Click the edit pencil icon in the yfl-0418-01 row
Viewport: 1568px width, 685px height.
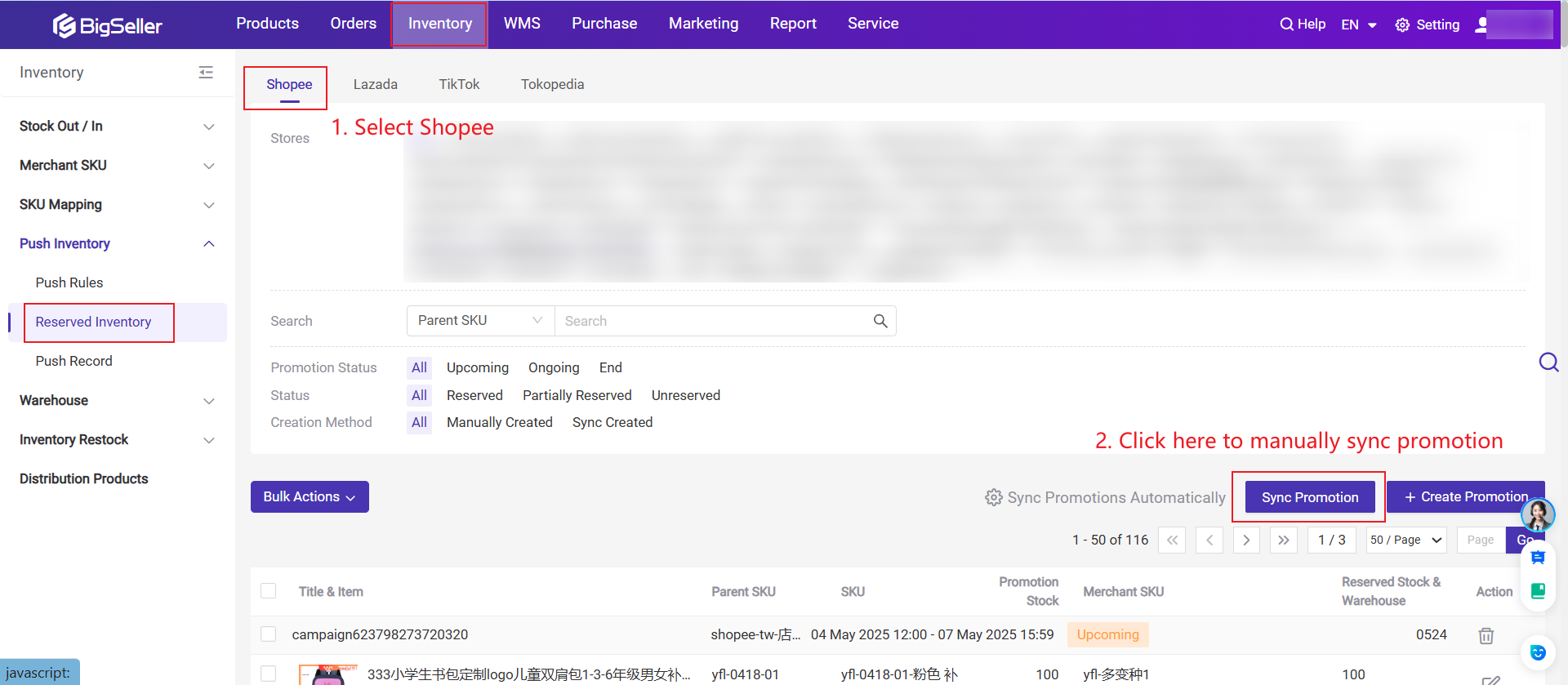pos(1490,679)
